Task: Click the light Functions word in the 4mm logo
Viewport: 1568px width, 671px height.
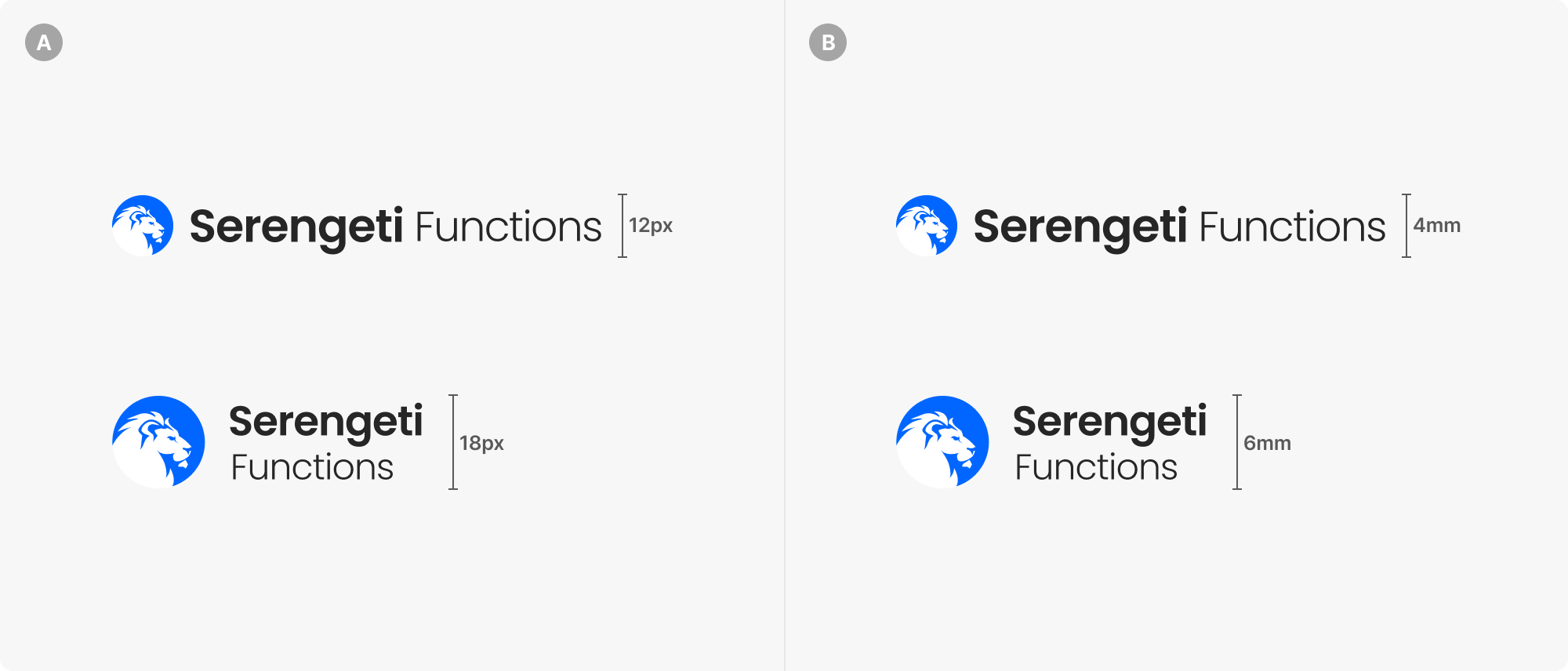Action: (1292, 227)
